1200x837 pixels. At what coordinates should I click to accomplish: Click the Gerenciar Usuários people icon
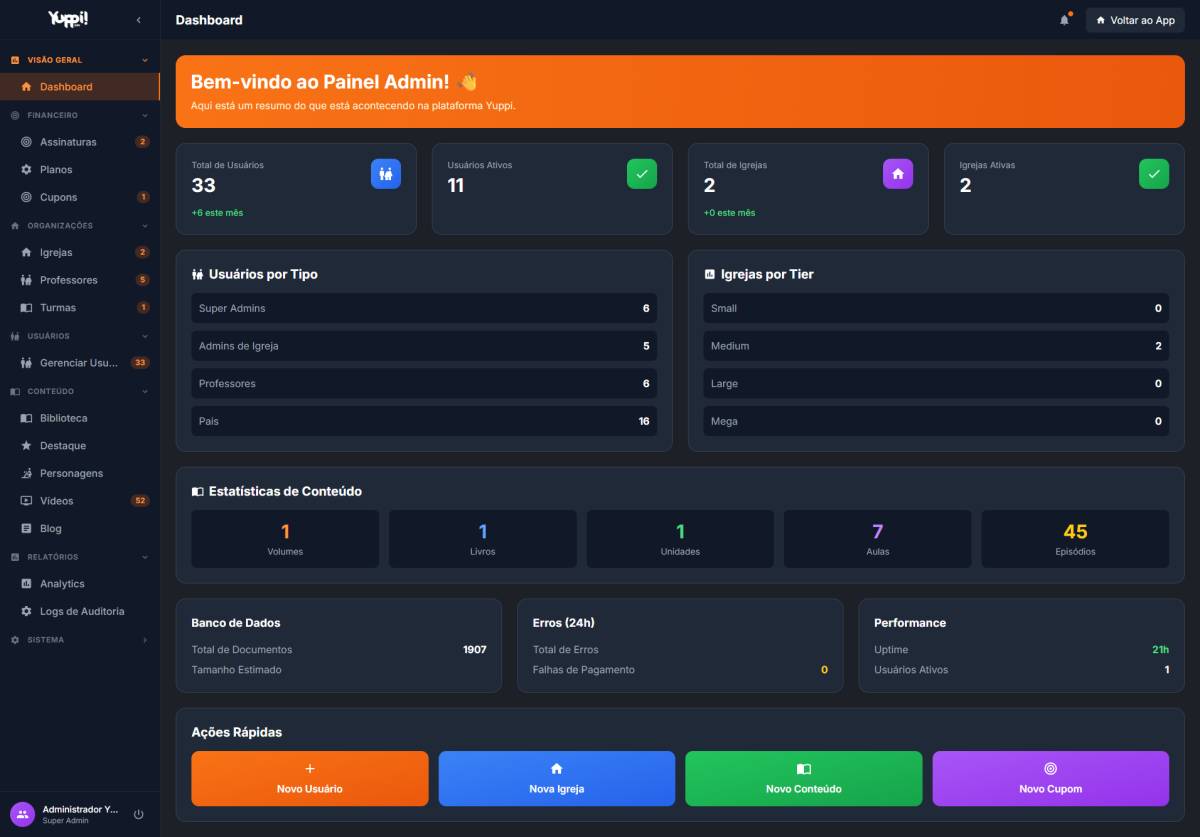point(27,363)
